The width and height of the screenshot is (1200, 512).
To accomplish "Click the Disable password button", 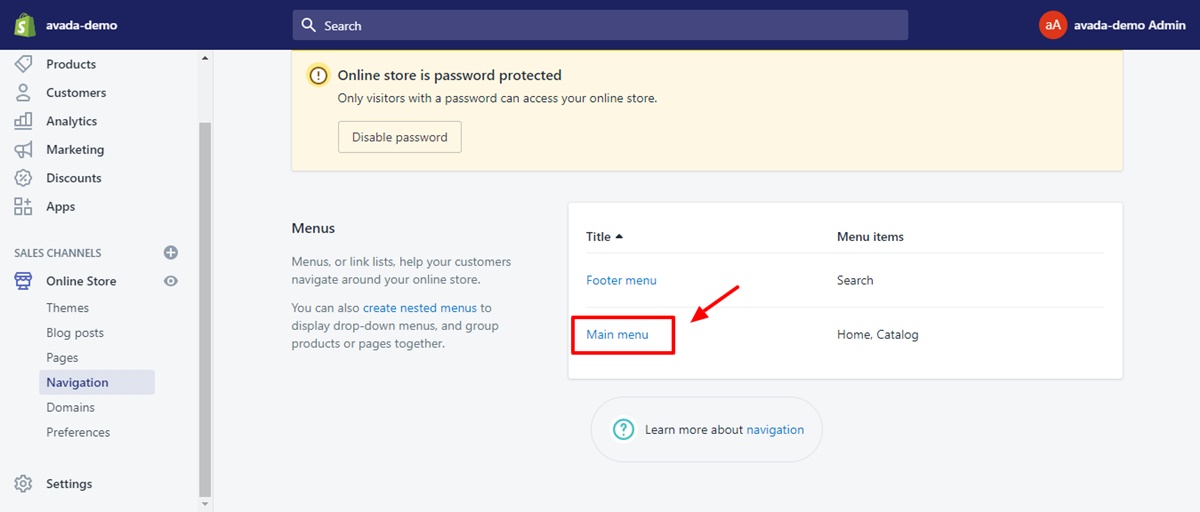I will coord(400,137).
